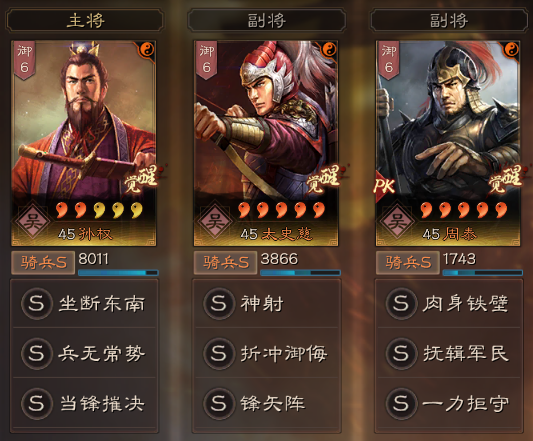Open the 周泰 general card portrait

(448, 143)
